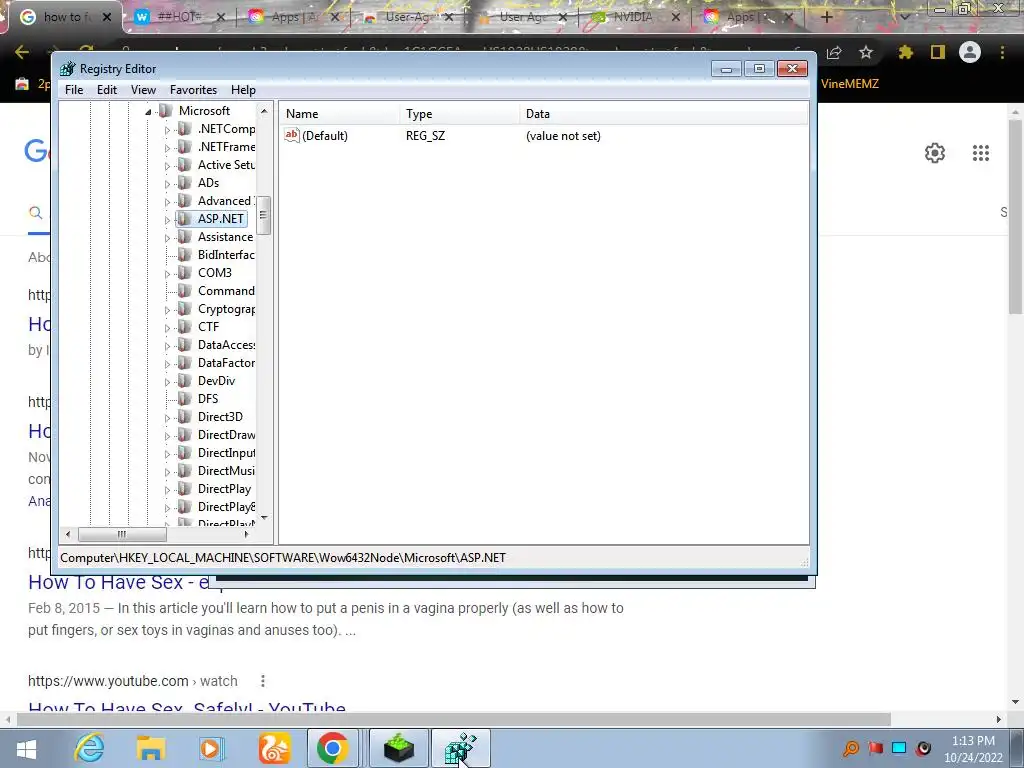Expand the COM3 key arrow
1024x768 pixels.
pyautogui.click(x=167, y=274)
